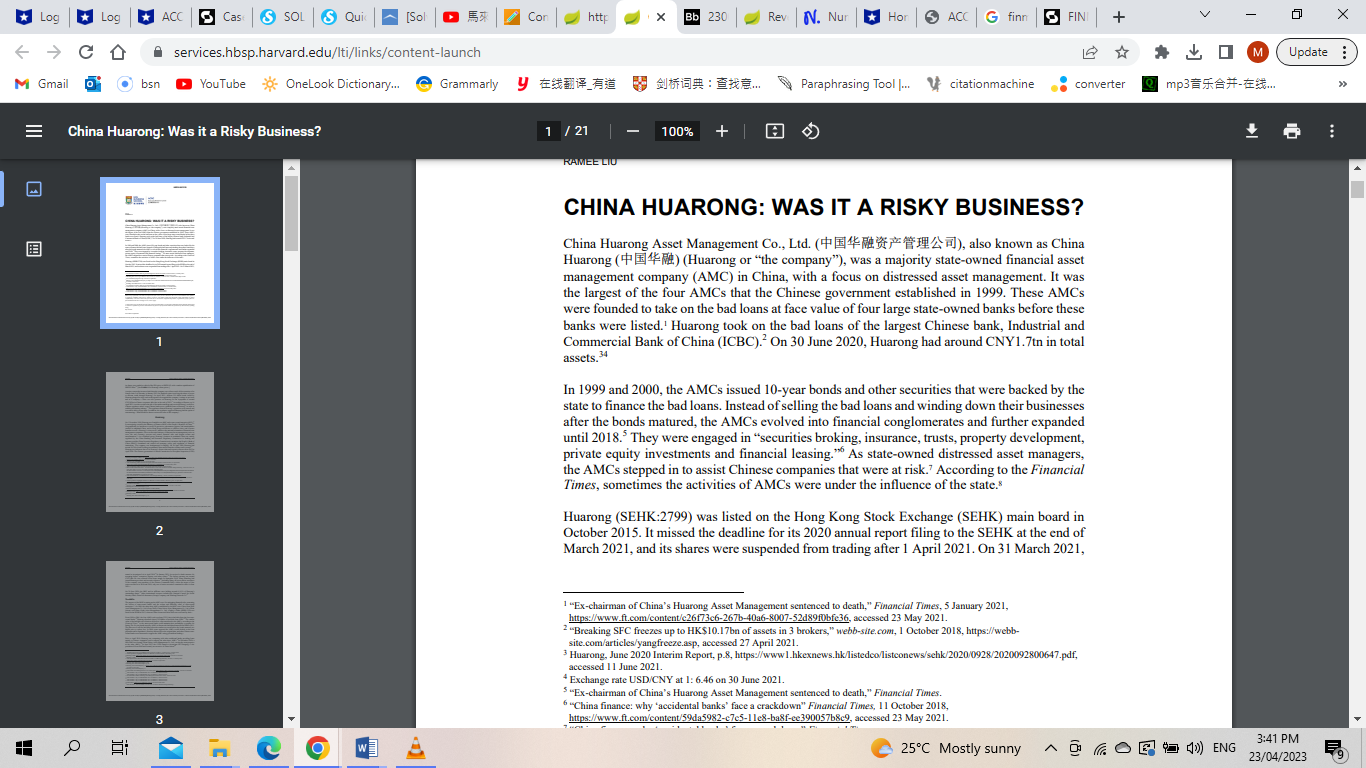Open OneLook Dictionary bookmark
Viewport: 1366px width, 768px height.
coord(331,84)
